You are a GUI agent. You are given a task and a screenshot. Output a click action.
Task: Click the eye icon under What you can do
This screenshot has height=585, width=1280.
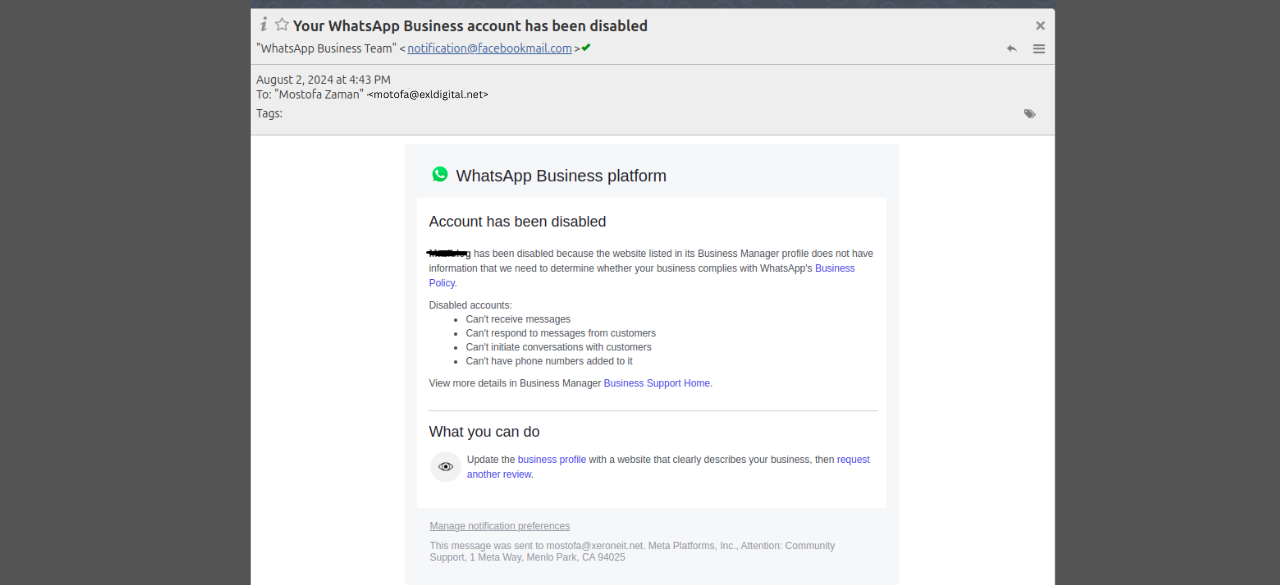[446, 466]
